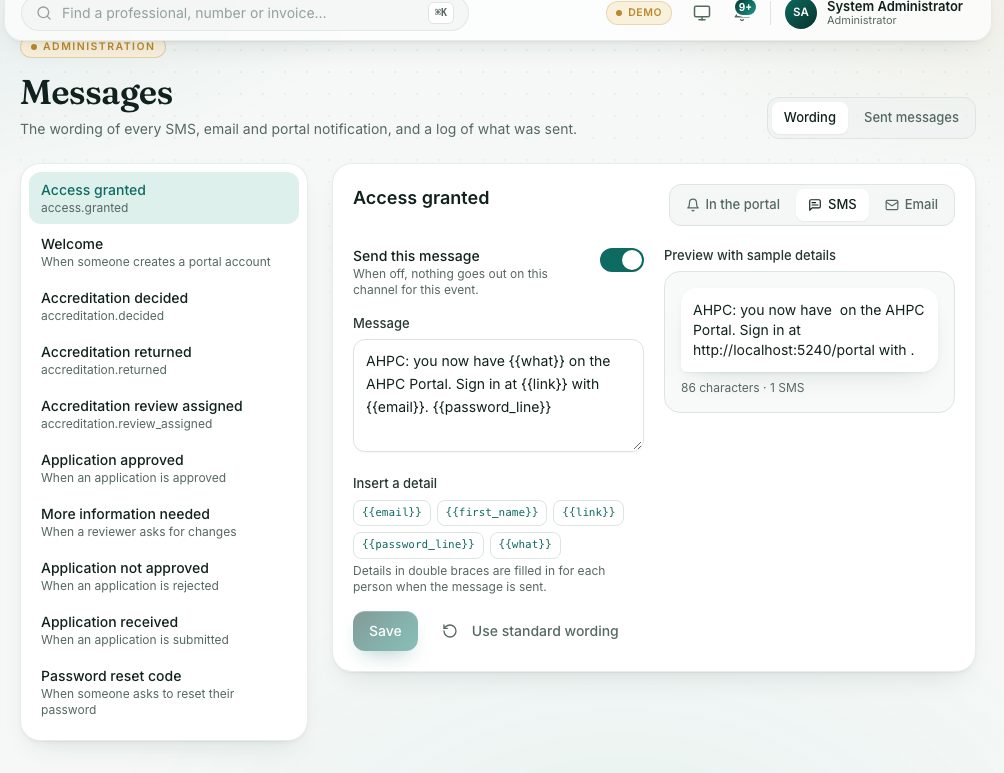This screenshot has height=773, width=1004.
Task: Select More information needed template
Action: point(163,522)
